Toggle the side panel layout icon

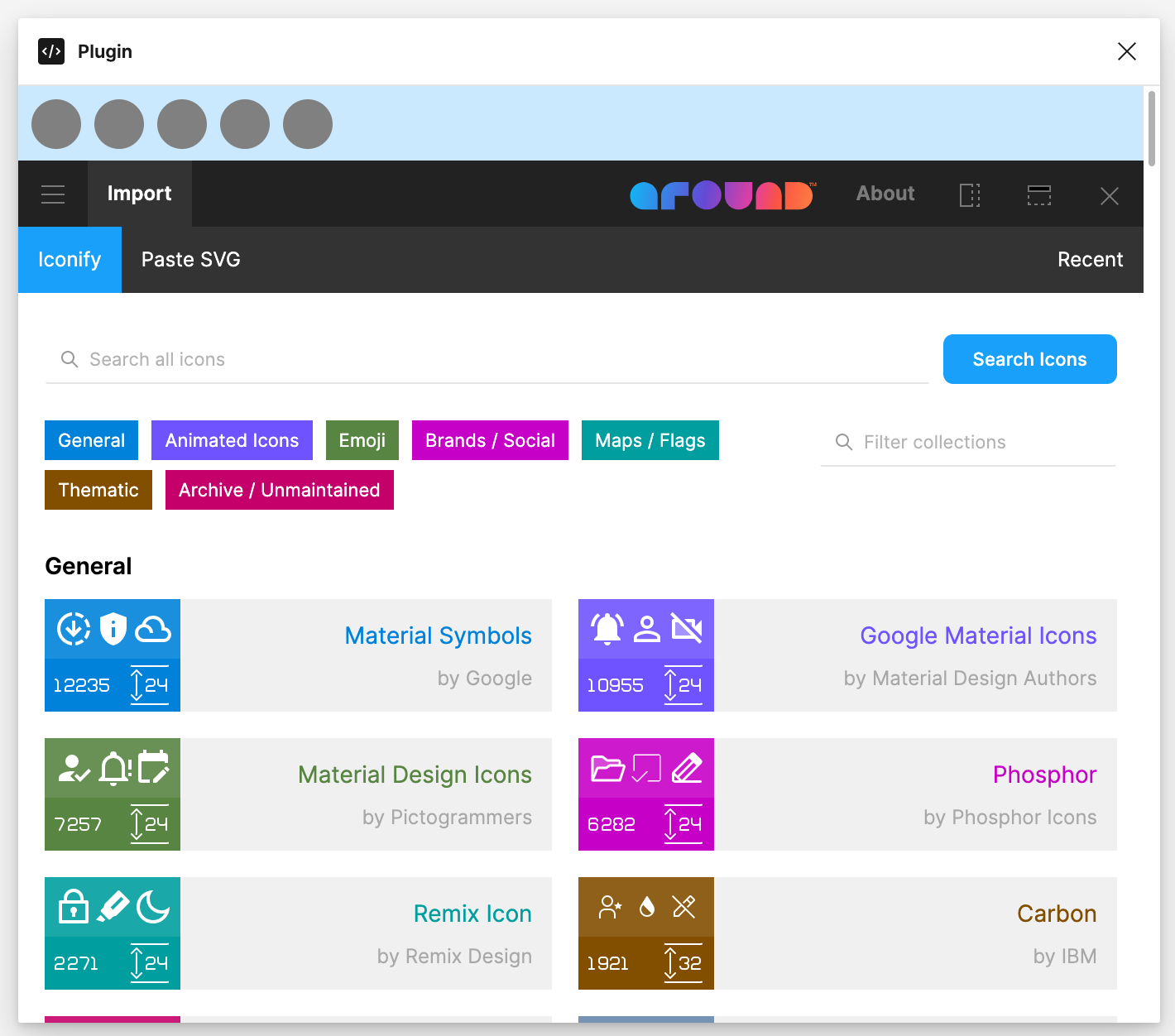click(970, 195)
